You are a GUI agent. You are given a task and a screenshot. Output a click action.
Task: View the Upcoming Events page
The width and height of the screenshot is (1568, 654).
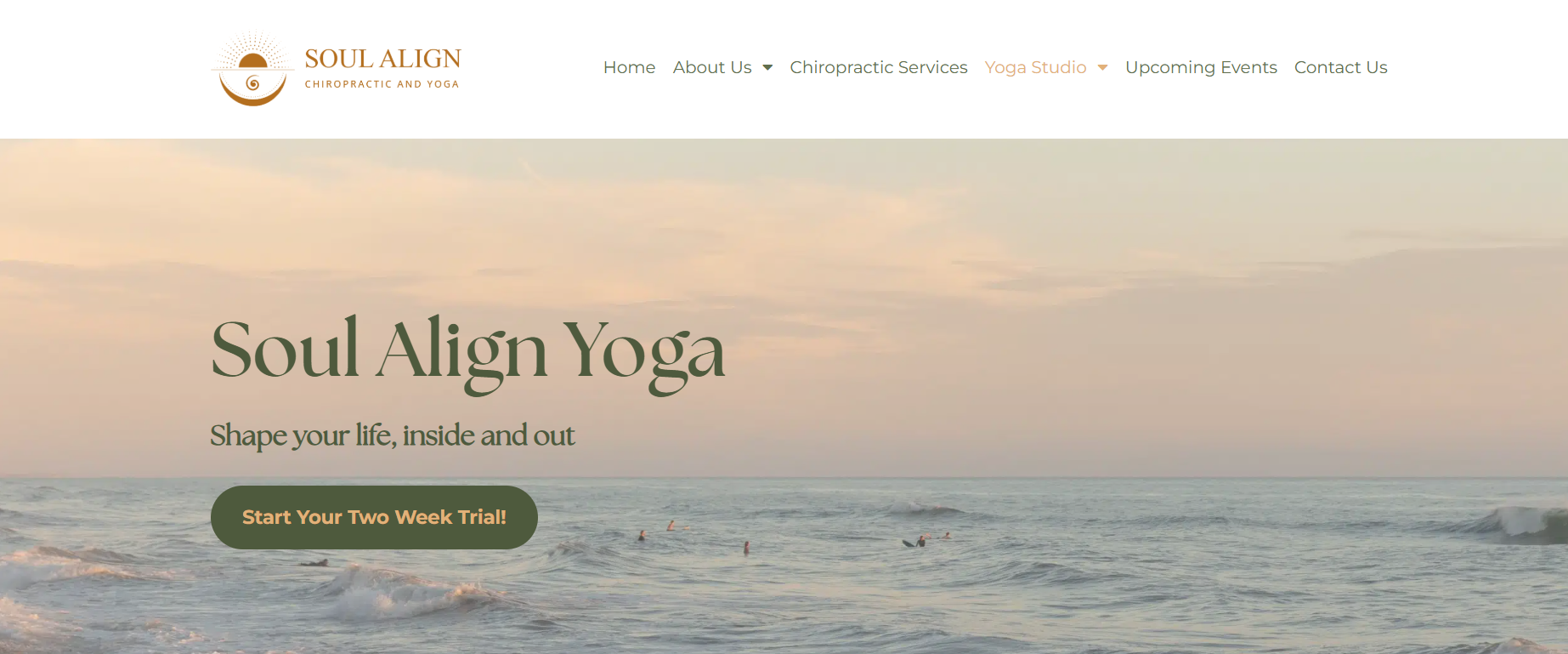point(1201,67)
